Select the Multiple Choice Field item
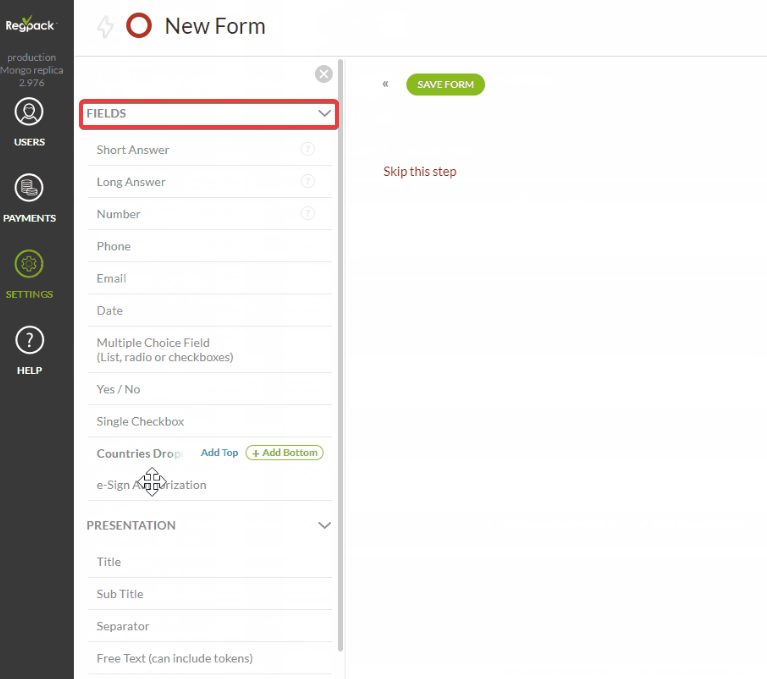The height and width of the screenshot is (679, 767). (165, 349)
